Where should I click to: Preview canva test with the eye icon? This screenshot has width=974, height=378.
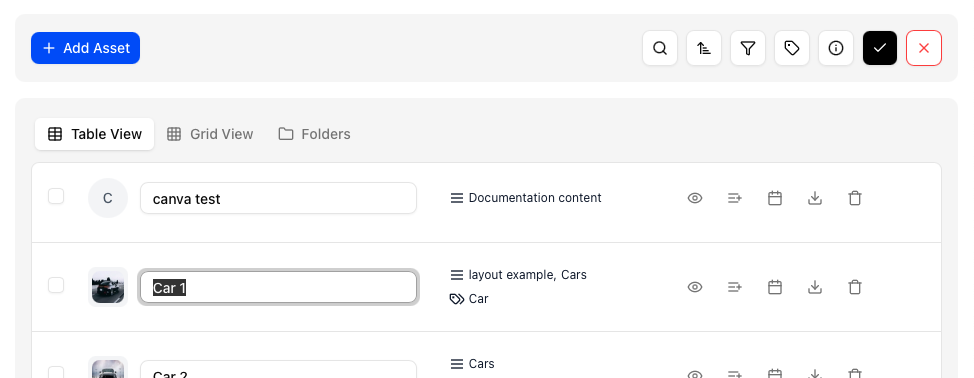click(x=695, y=198)
